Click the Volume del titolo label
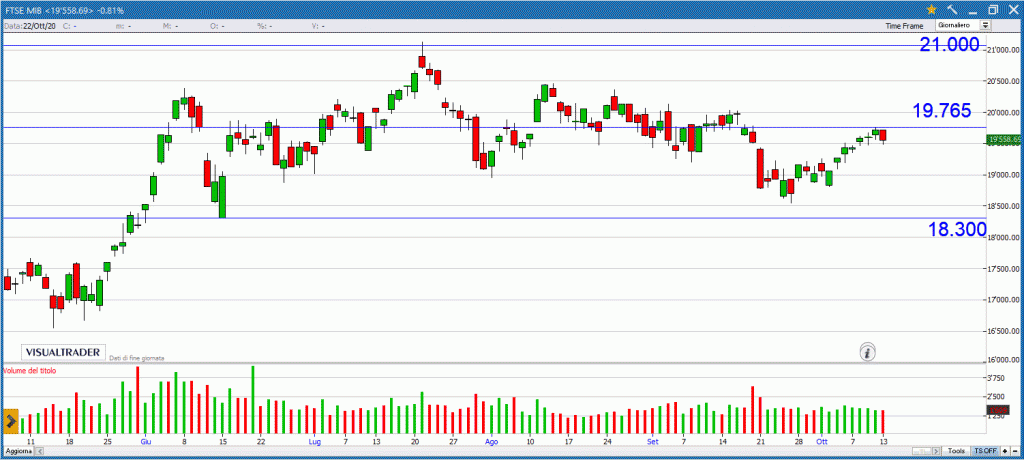Screen dimensions: 1024x460 [29, 370]
